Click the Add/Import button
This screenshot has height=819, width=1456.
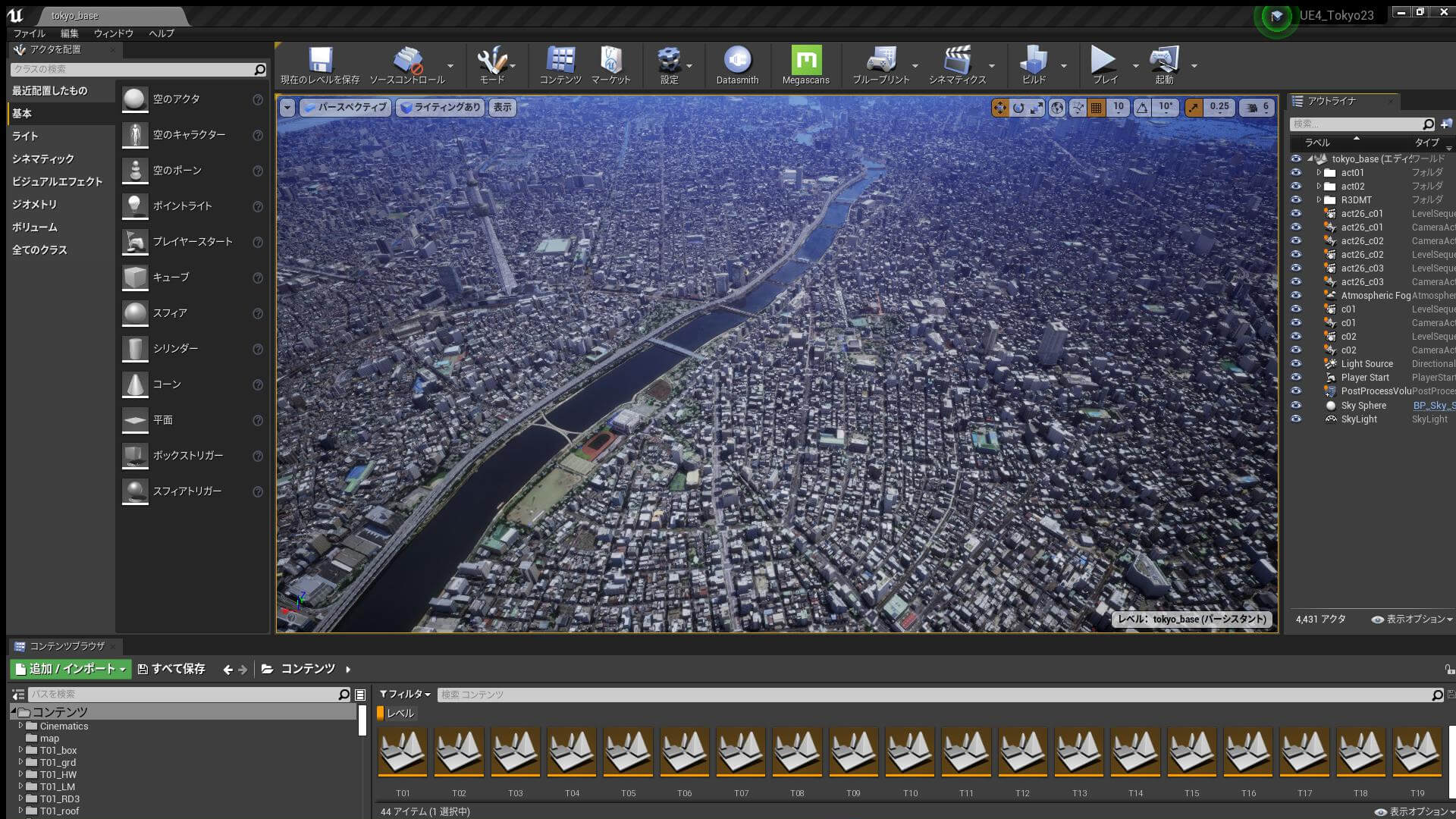71,669
